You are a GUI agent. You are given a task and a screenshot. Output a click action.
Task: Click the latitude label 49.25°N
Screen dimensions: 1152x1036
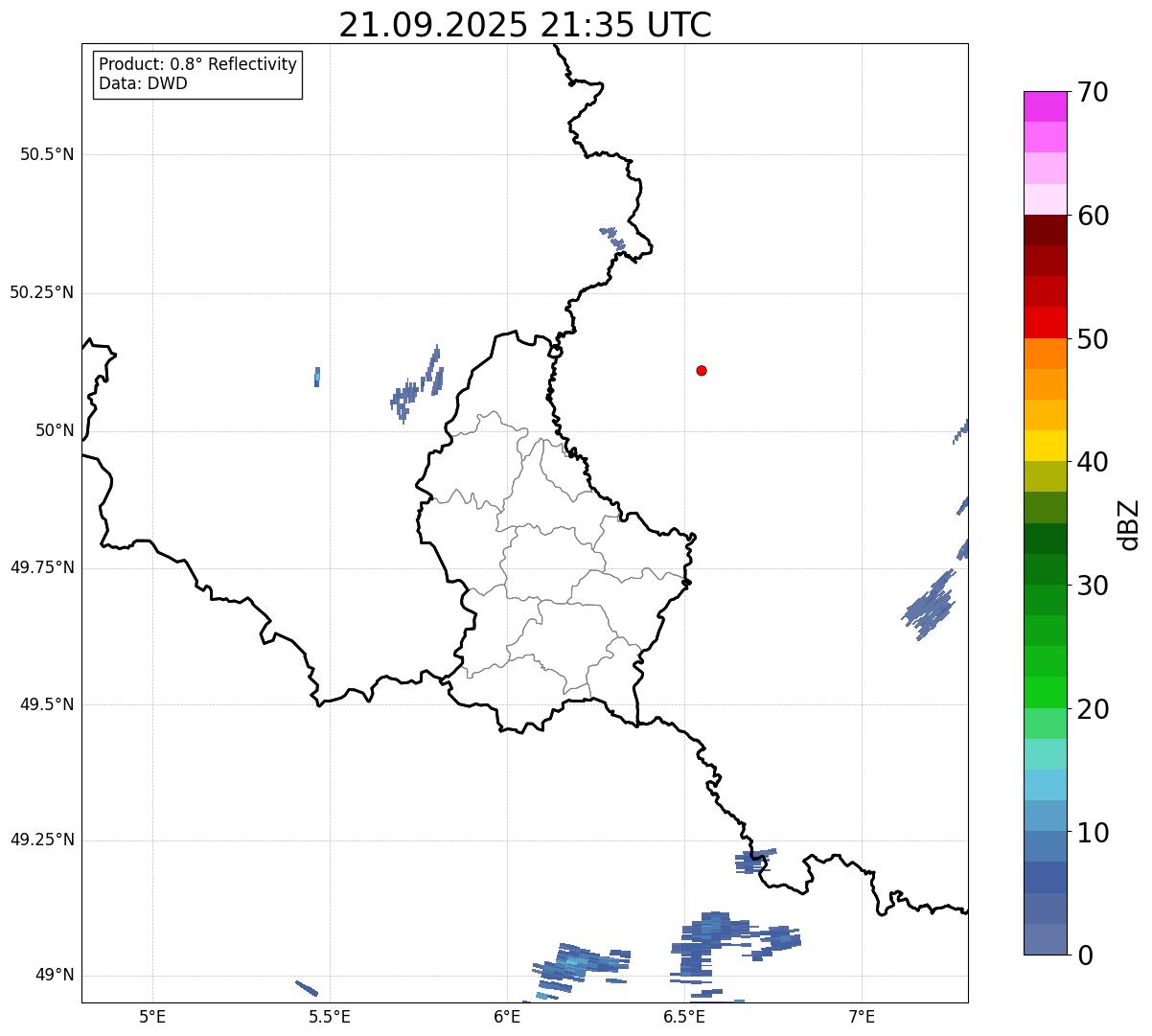click(42, 840)
